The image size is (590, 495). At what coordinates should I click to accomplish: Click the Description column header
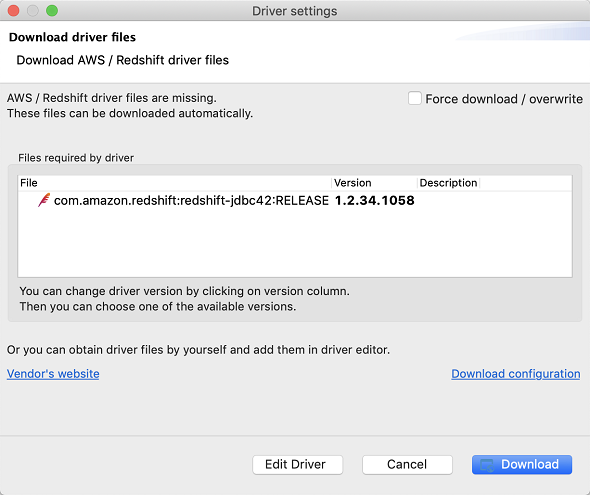(x=448, y=183)
